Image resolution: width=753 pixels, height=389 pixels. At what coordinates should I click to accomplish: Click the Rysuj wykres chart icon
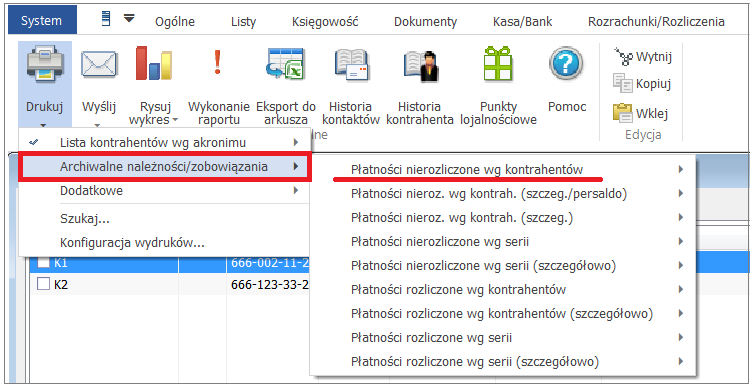click(x=153, y=63)
